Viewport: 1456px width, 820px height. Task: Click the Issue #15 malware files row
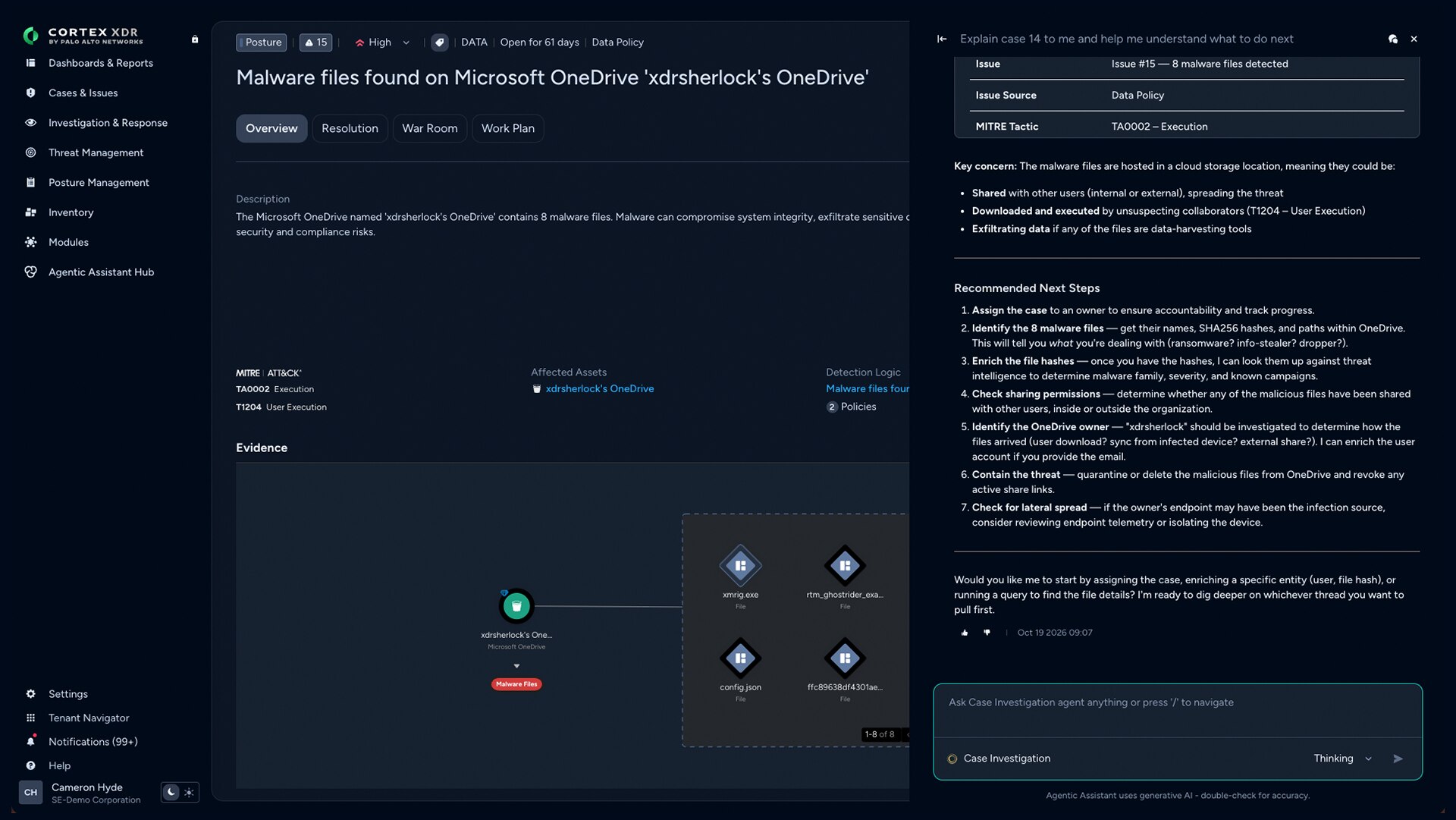(x=1187, y=64)
